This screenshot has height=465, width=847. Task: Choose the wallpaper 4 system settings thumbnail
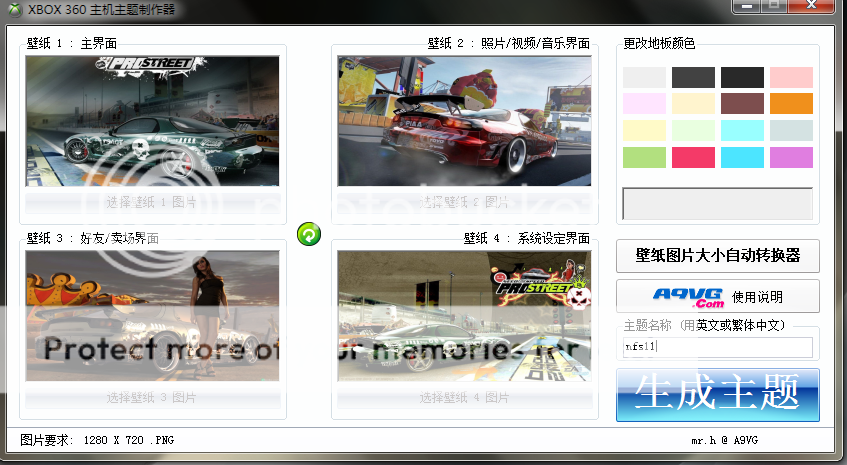coord(464,315)
